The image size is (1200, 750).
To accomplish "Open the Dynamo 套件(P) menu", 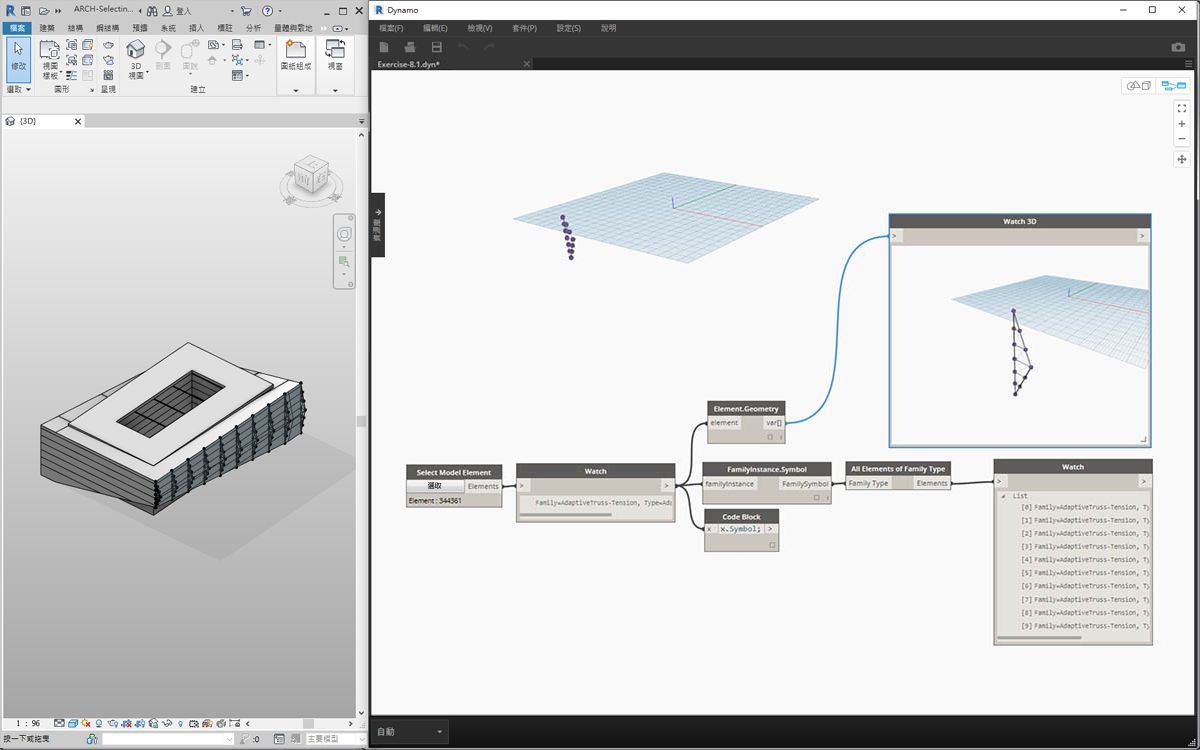I will click(523, 28).
